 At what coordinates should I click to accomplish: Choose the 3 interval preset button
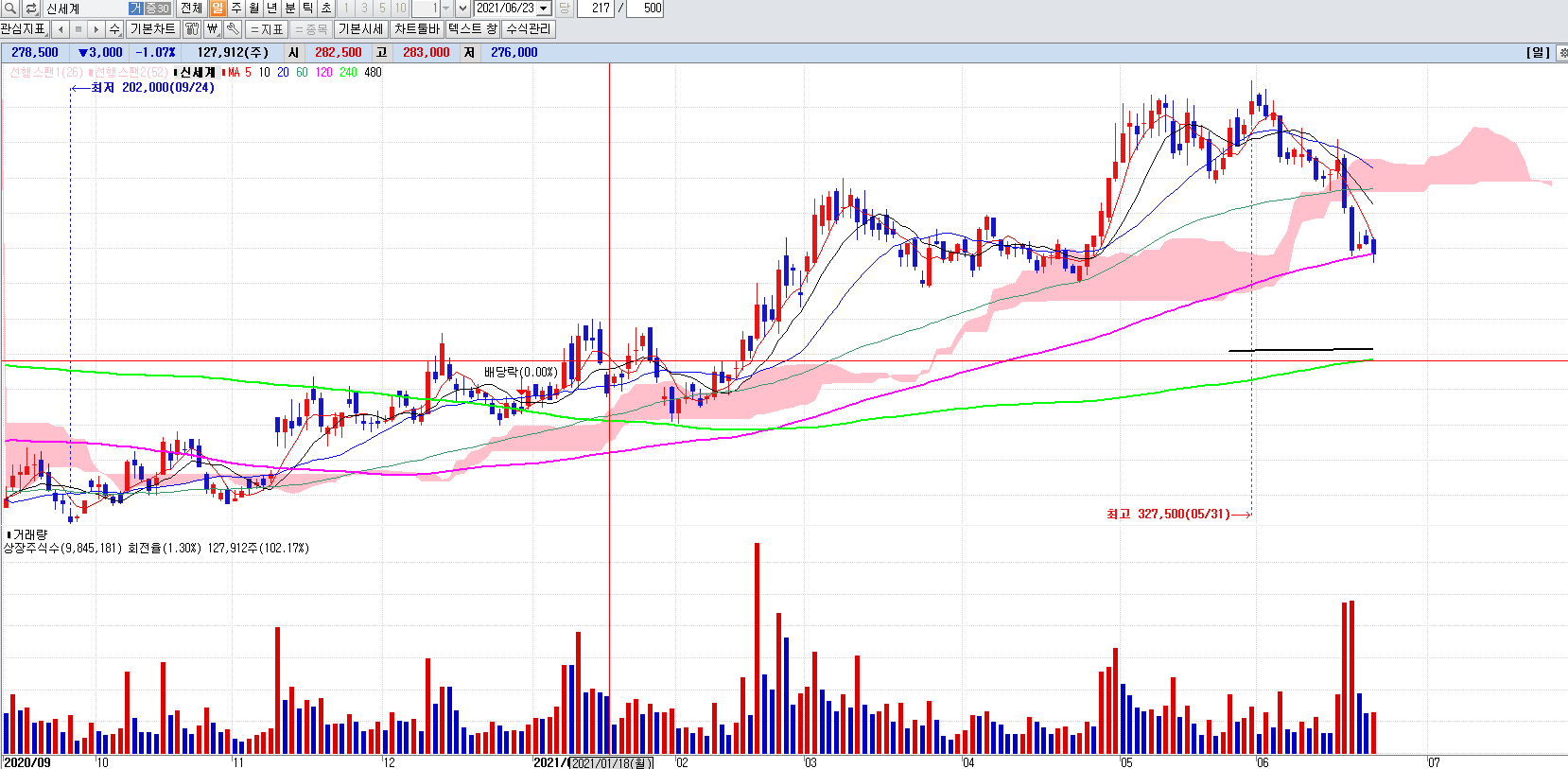point(364,9)
